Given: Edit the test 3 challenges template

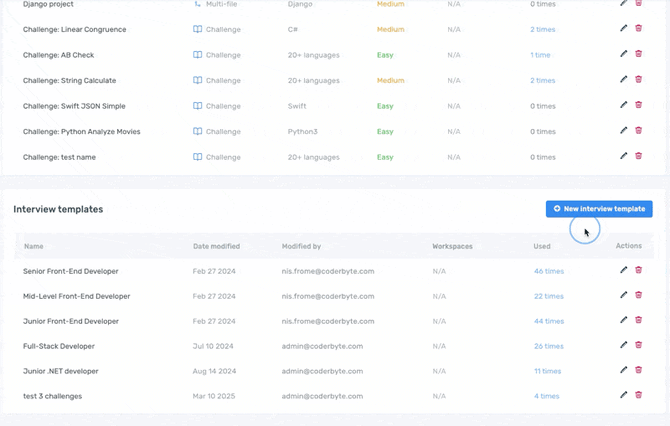Looking at the screenshot, I should point(624,395).
